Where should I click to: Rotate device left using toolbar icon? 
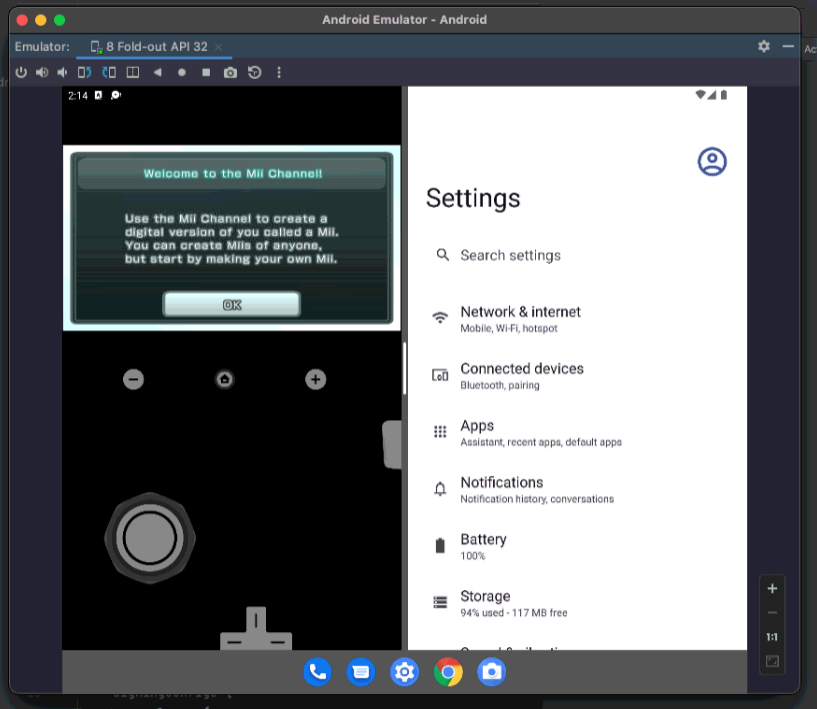point(84,72)
